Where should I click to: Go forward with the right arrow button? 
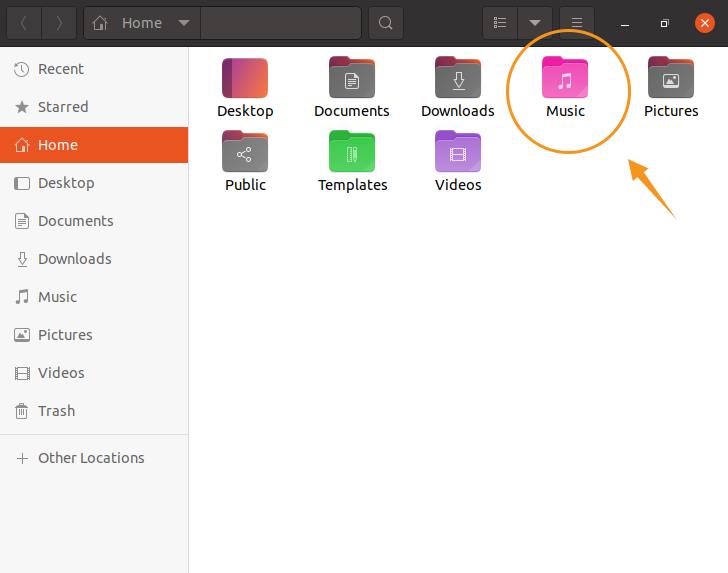click(x=59, y=23)
